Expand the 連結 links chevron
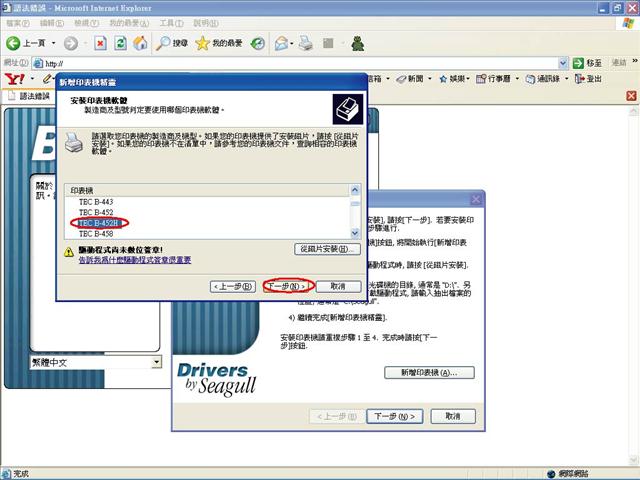 (x=635, y=61)
